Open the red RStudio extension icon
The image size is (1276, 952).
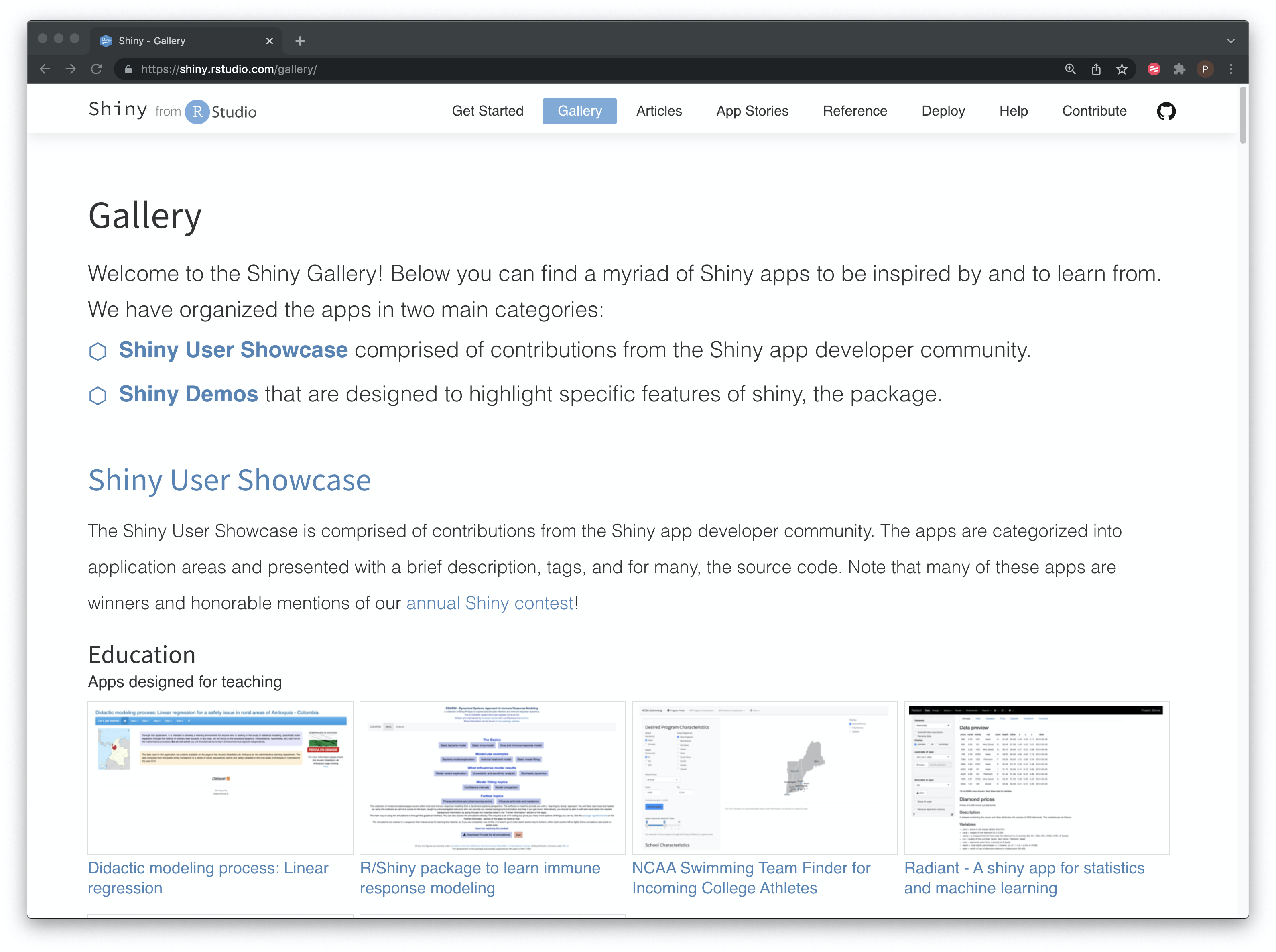(x=1154, y=69)
